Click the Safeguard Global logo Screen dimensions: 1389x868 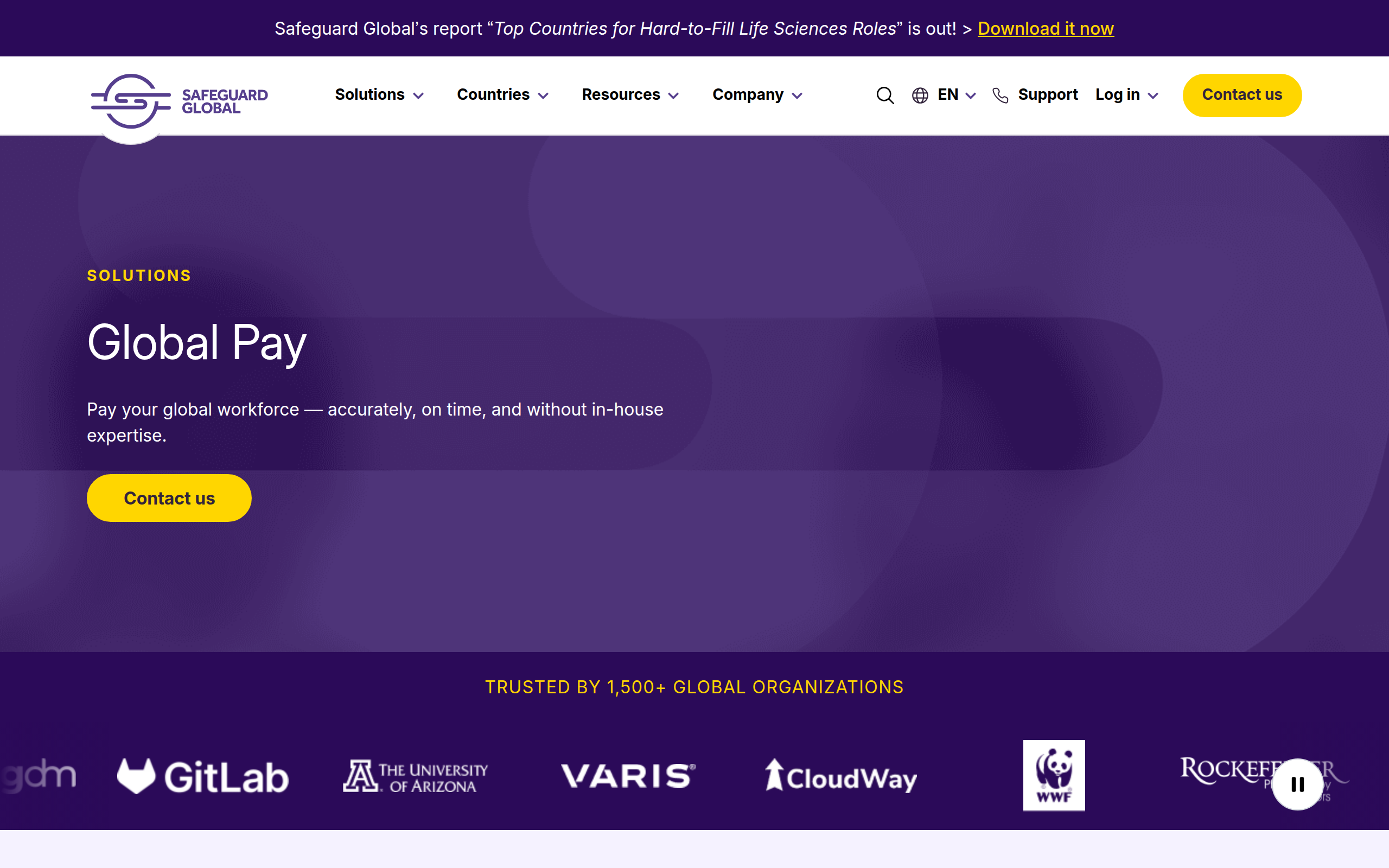click(x=178, y=99)
